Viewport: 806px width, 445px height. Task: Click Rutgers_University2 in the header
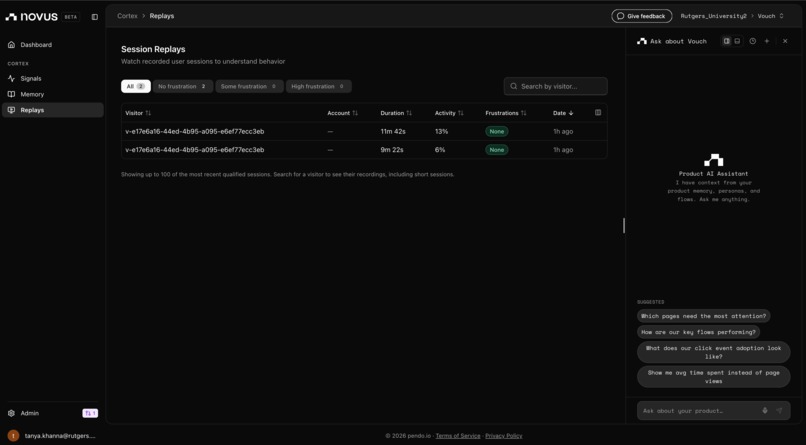coord(713,16)
